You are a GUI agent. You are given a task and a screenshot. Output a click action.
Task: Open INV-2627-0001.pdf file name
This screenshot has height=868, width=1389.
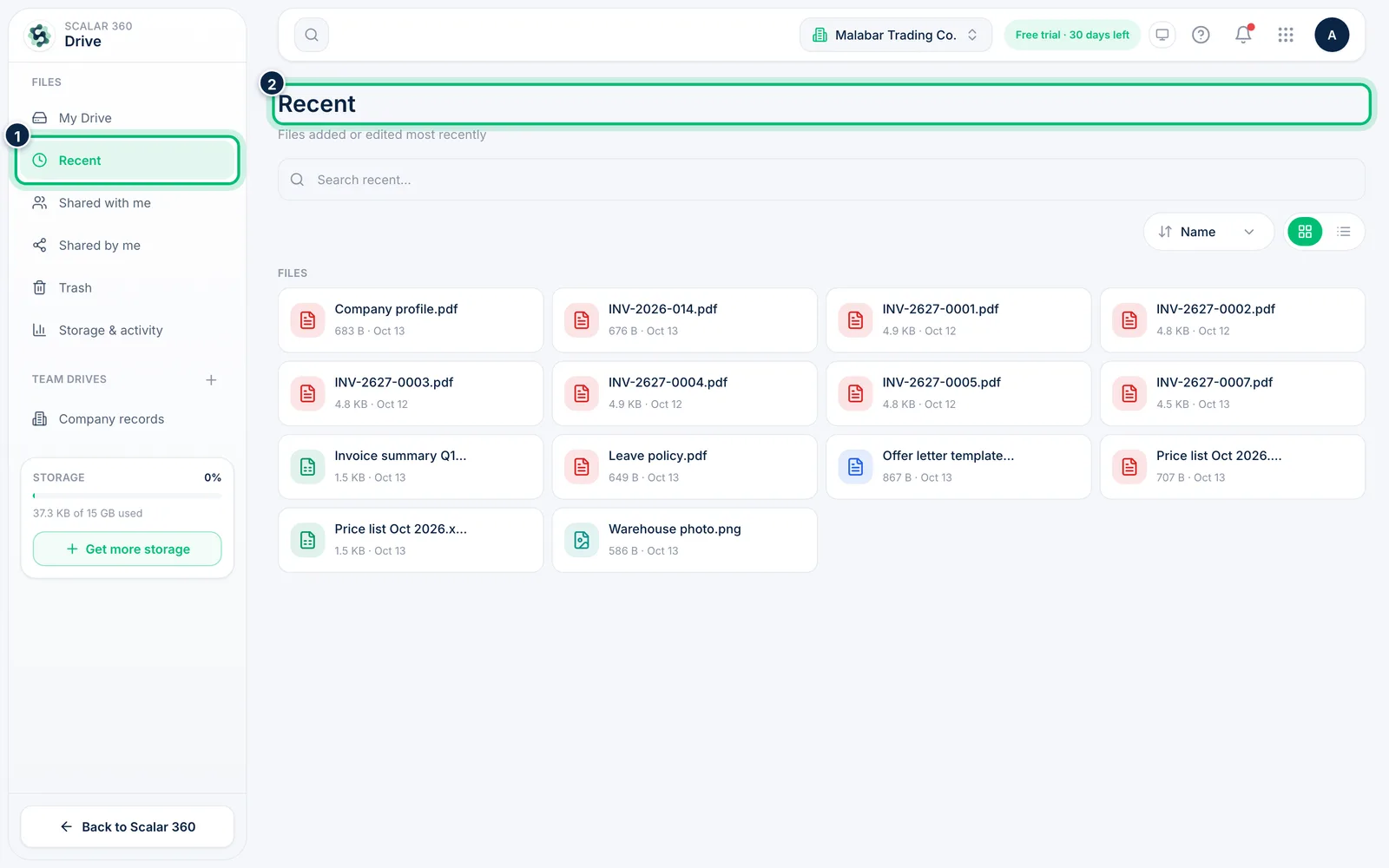click(x=940, y=309)
